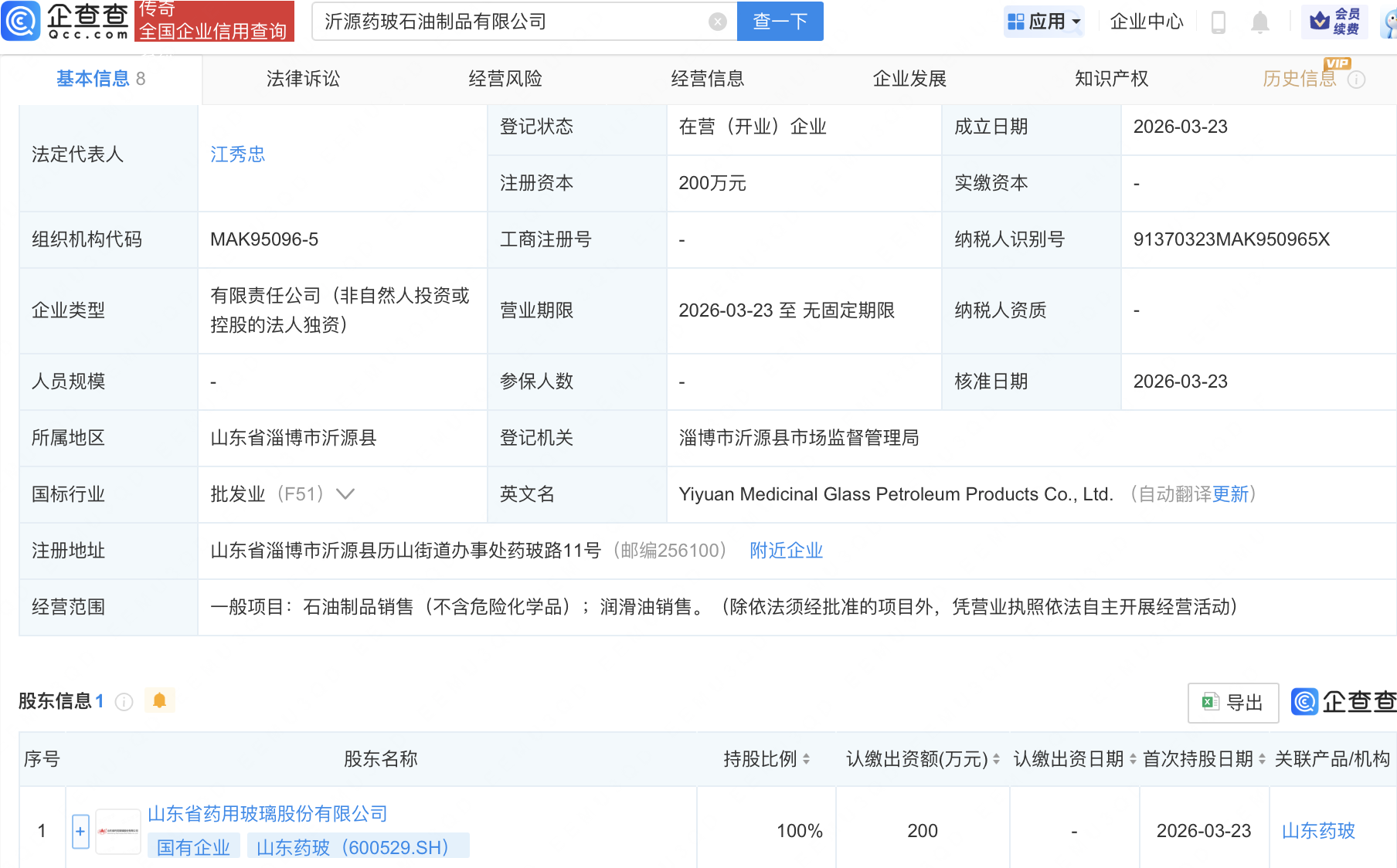Expand the shareholder row with the plus button
The height and width of the screenshot is (868, 1397).
80,830
